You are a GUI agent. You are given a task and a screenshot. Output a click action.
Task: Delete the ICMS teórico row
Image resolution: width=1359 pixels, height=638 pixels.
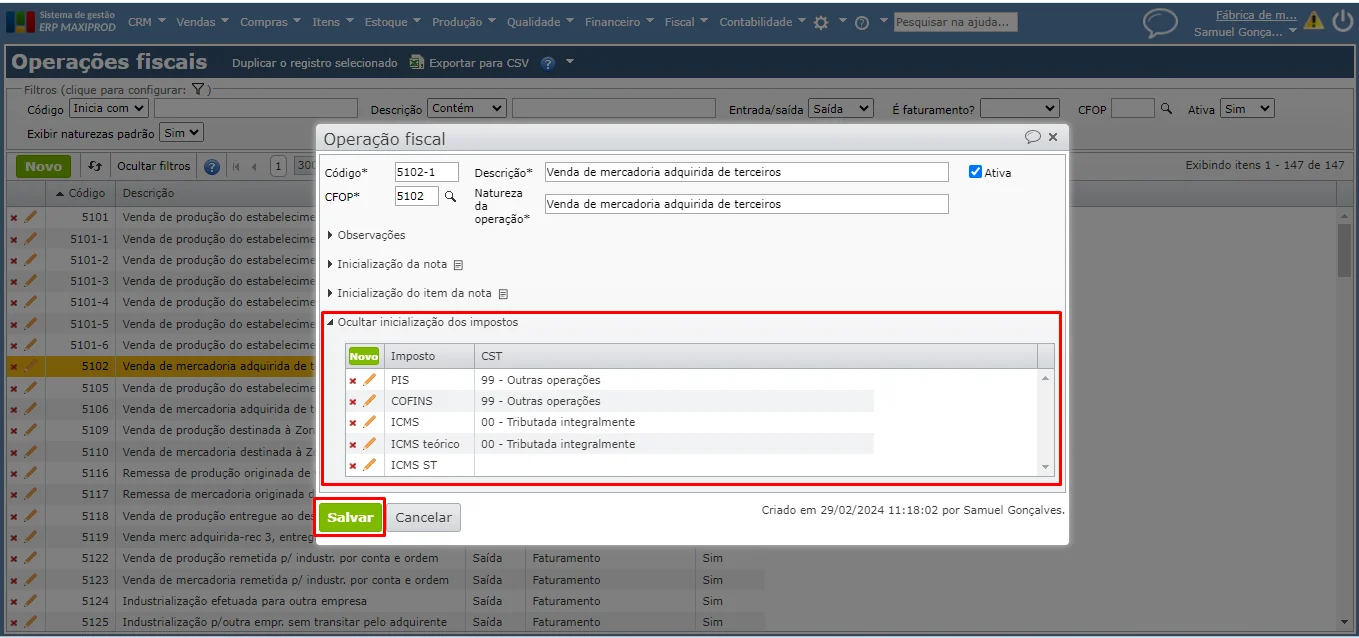point(353,444)
